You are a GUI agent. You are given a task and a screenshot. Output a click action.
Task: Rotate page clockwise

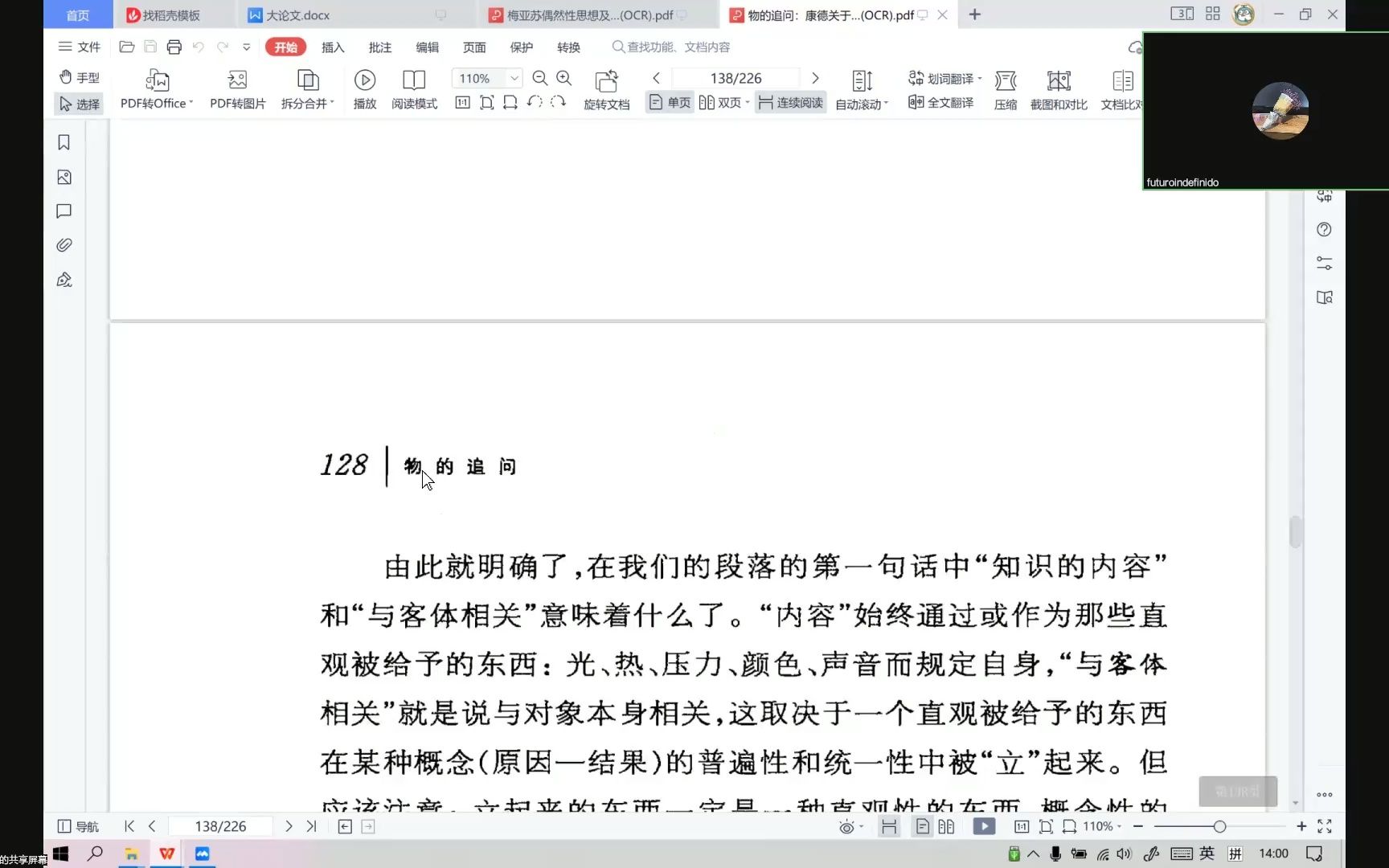pos(559,102)
